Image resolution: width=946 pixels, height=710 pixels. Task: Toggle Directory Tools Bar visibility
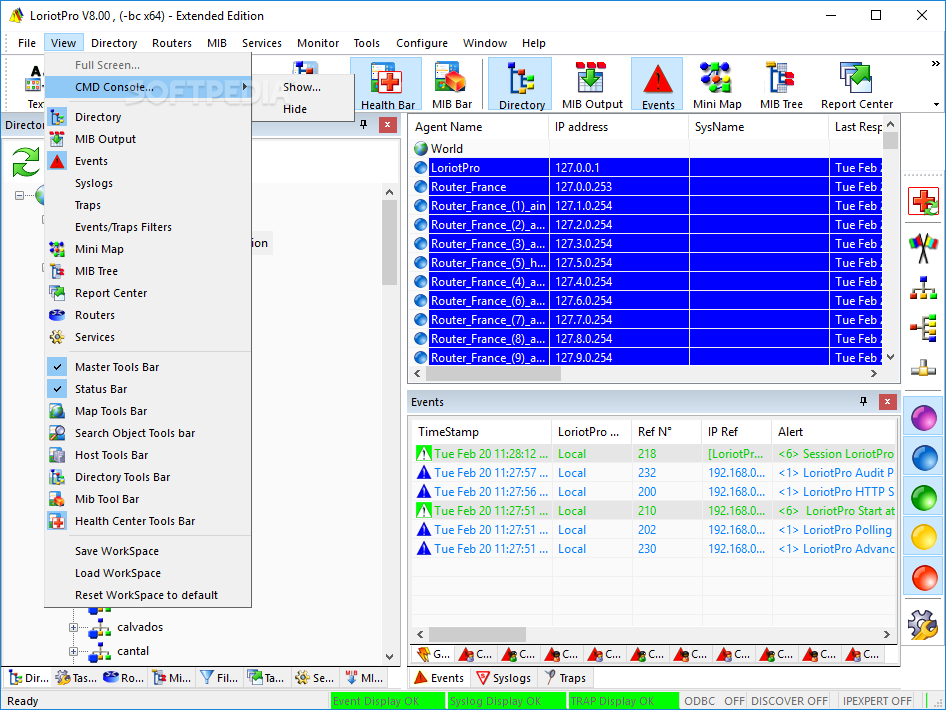pyautogui.click(x=148, y=477)
